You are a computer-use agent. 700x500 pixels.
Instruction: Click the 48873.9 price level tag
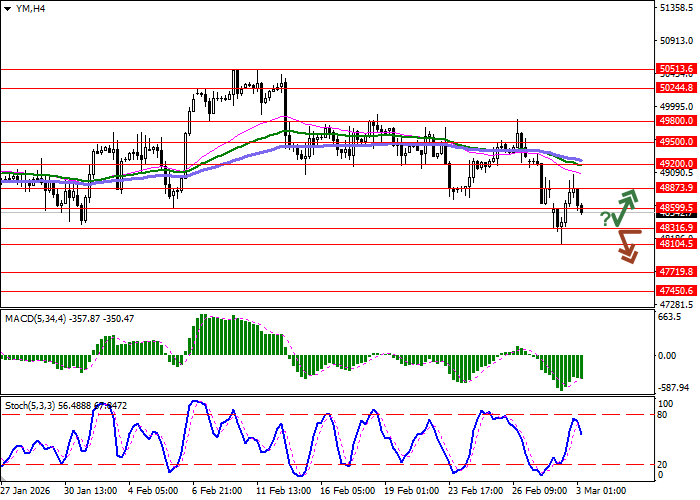pyautogui.click(x=676, y=187)
